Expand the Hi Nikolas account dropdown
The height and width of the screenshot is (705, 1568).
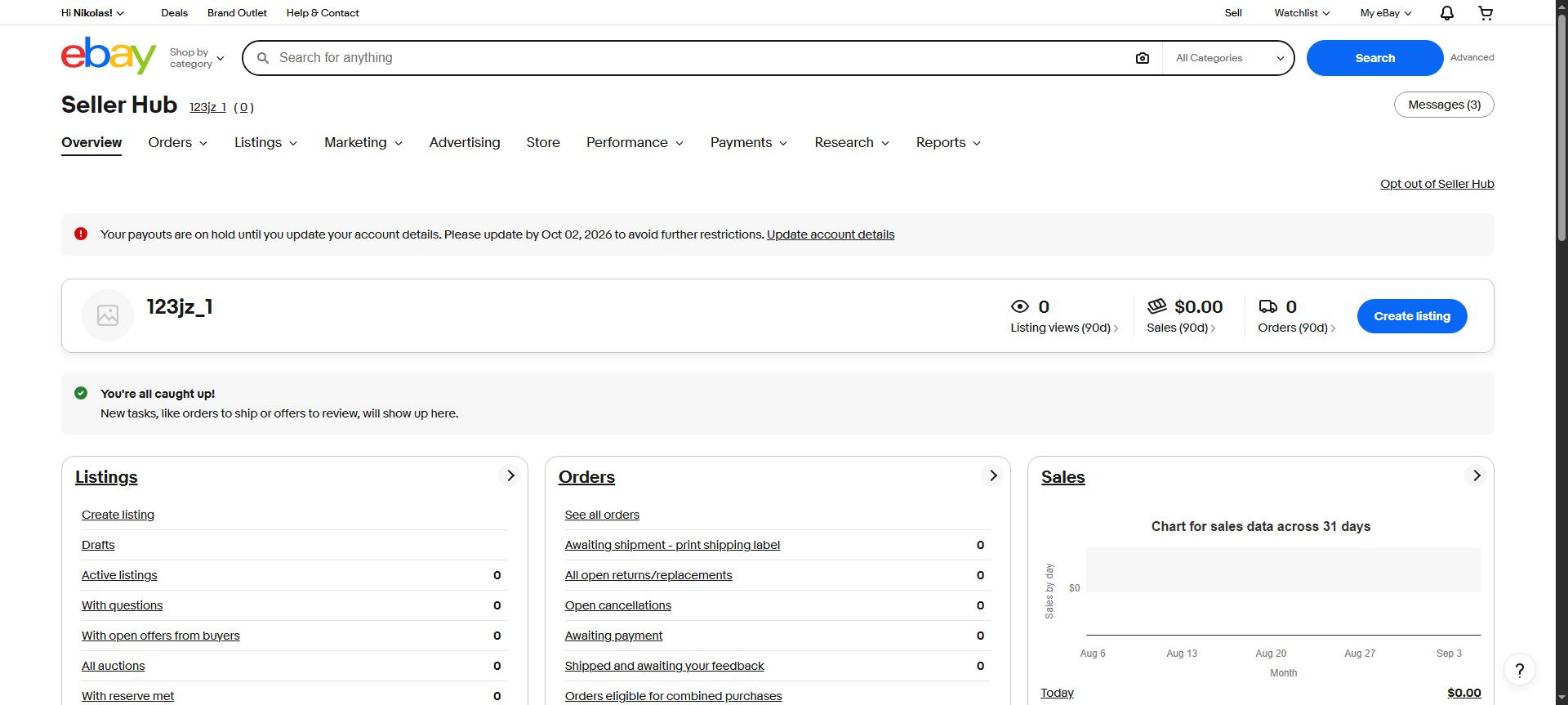tap(92, 13)
